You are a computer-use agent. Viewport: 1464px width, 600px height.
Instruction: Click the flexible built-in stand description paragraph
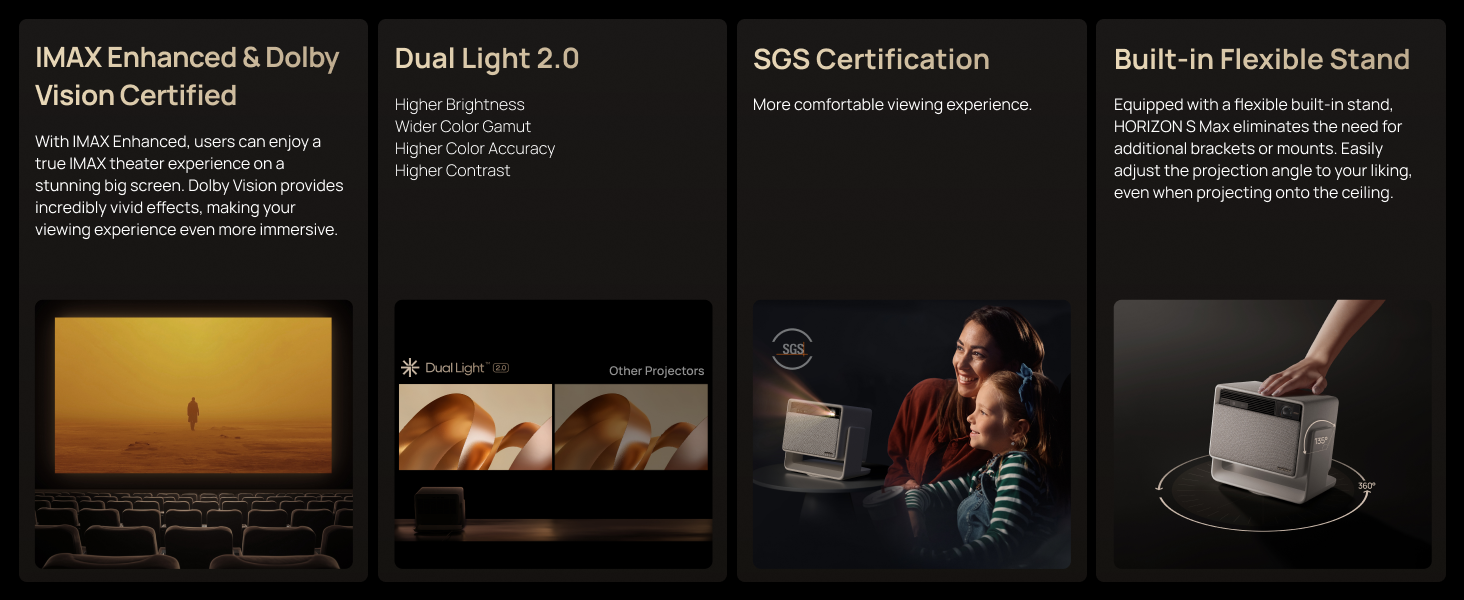(x=1263, y=148)
